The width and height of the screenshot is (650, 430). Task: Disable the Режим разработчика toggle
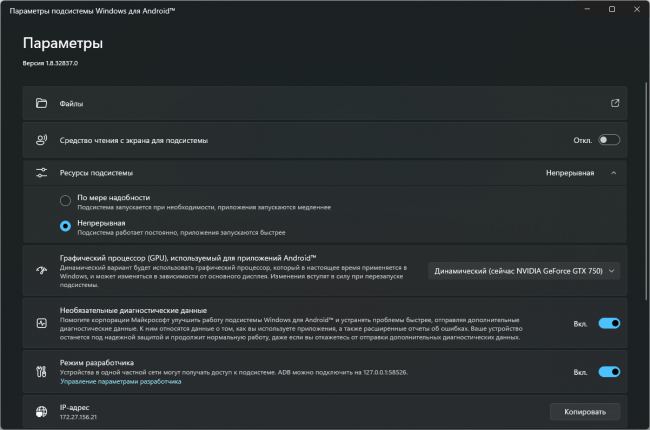(x=609, y=372)
